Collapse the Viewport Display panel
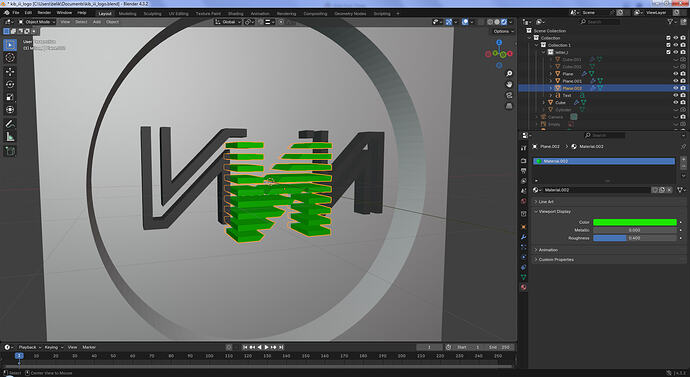Viewport: 690px width, 377px height. point(554,212)
